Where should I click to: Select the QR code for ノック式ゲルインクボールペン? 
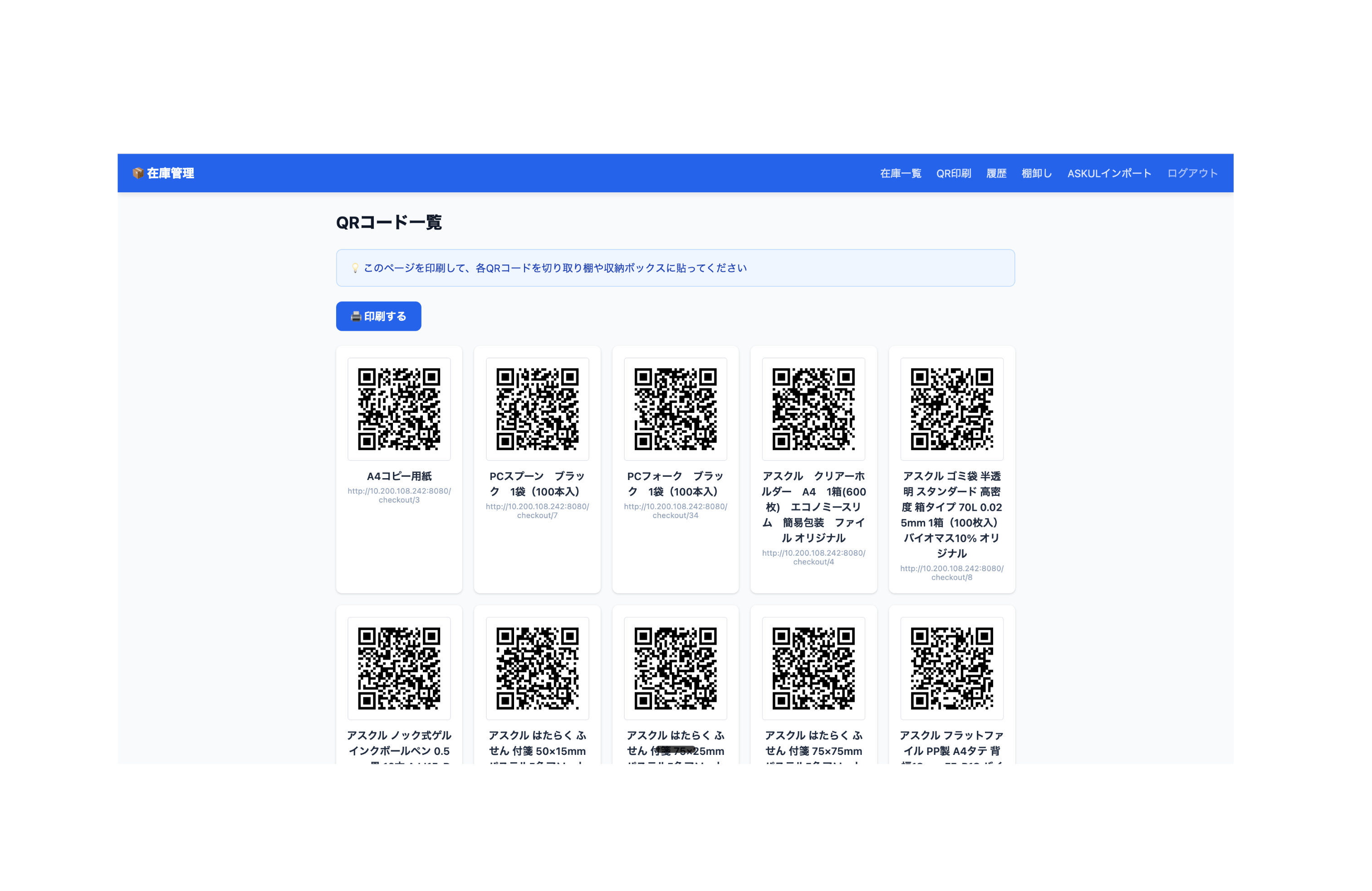(399, 669)
